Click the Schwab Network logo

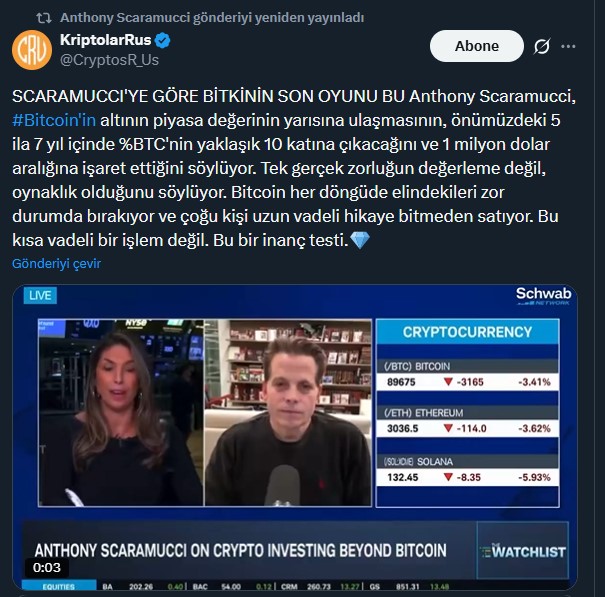[543, 296]
